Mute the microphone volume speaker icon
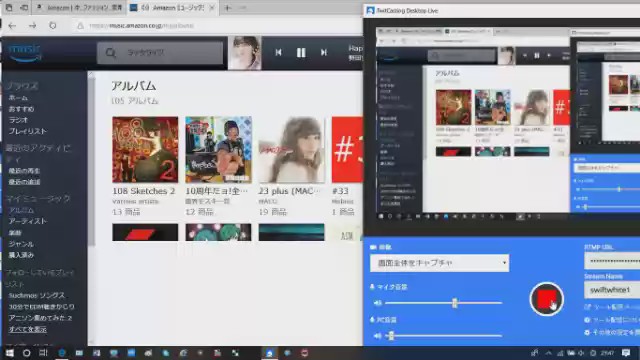This screenshot has height=360, width=640. [378, 303]
